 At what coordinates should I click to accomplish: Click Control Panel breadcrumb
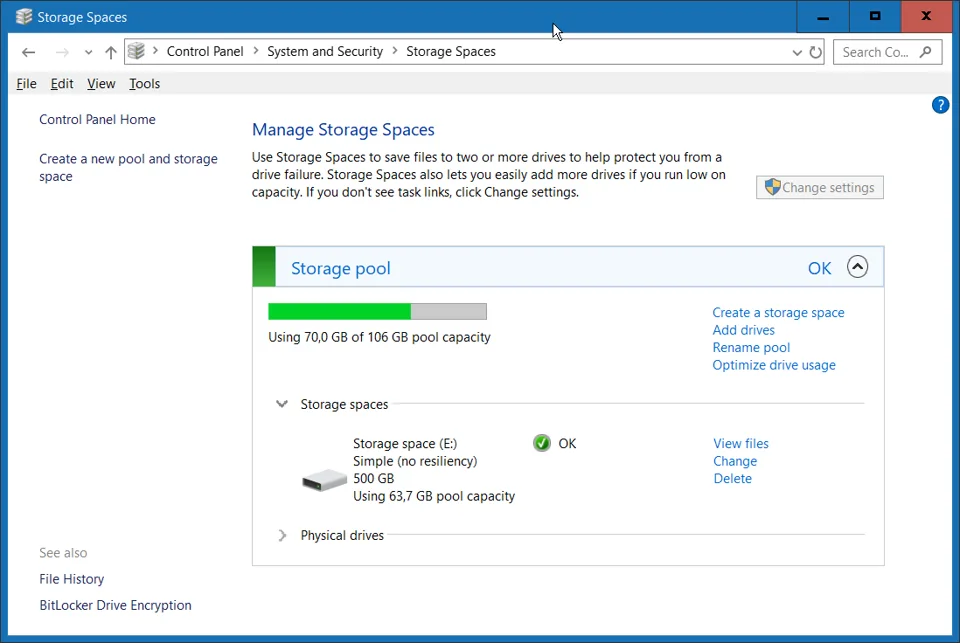coord(205,51)
